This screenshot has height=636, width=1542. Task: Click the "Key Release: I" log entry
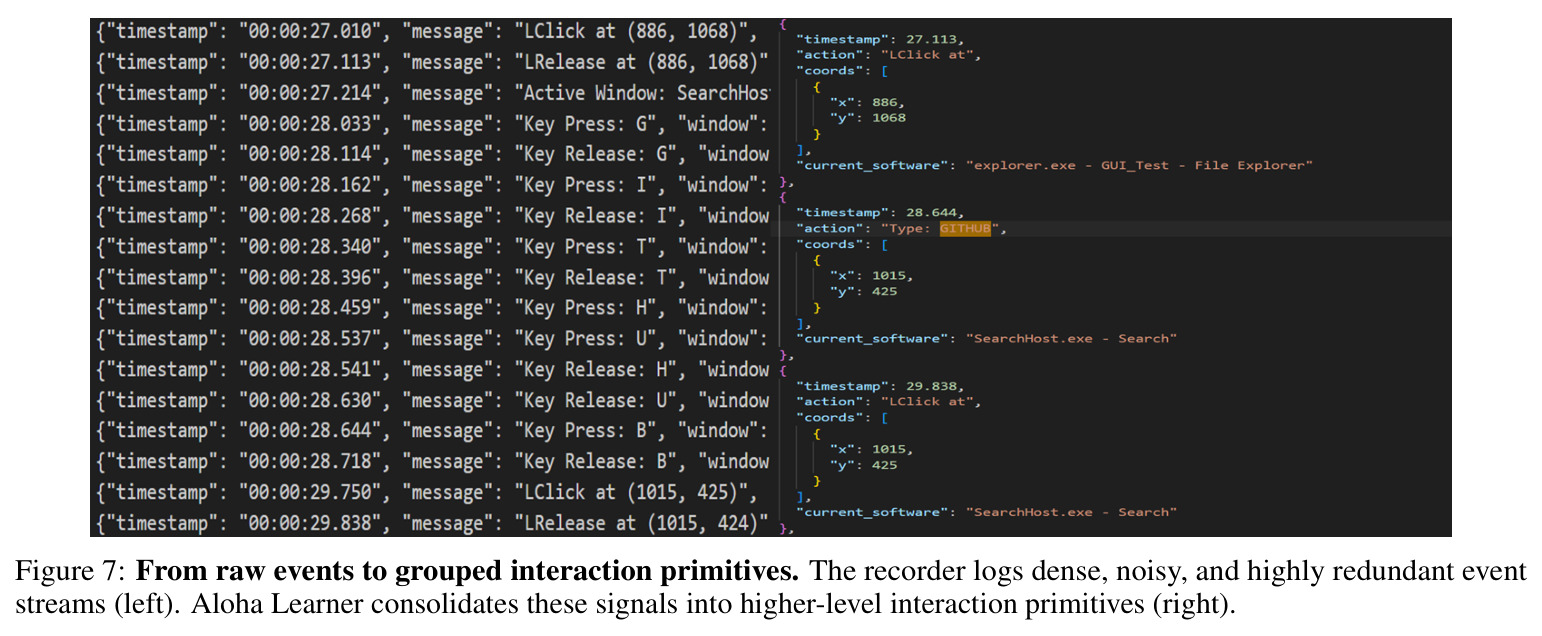click(x=433, y=216)
